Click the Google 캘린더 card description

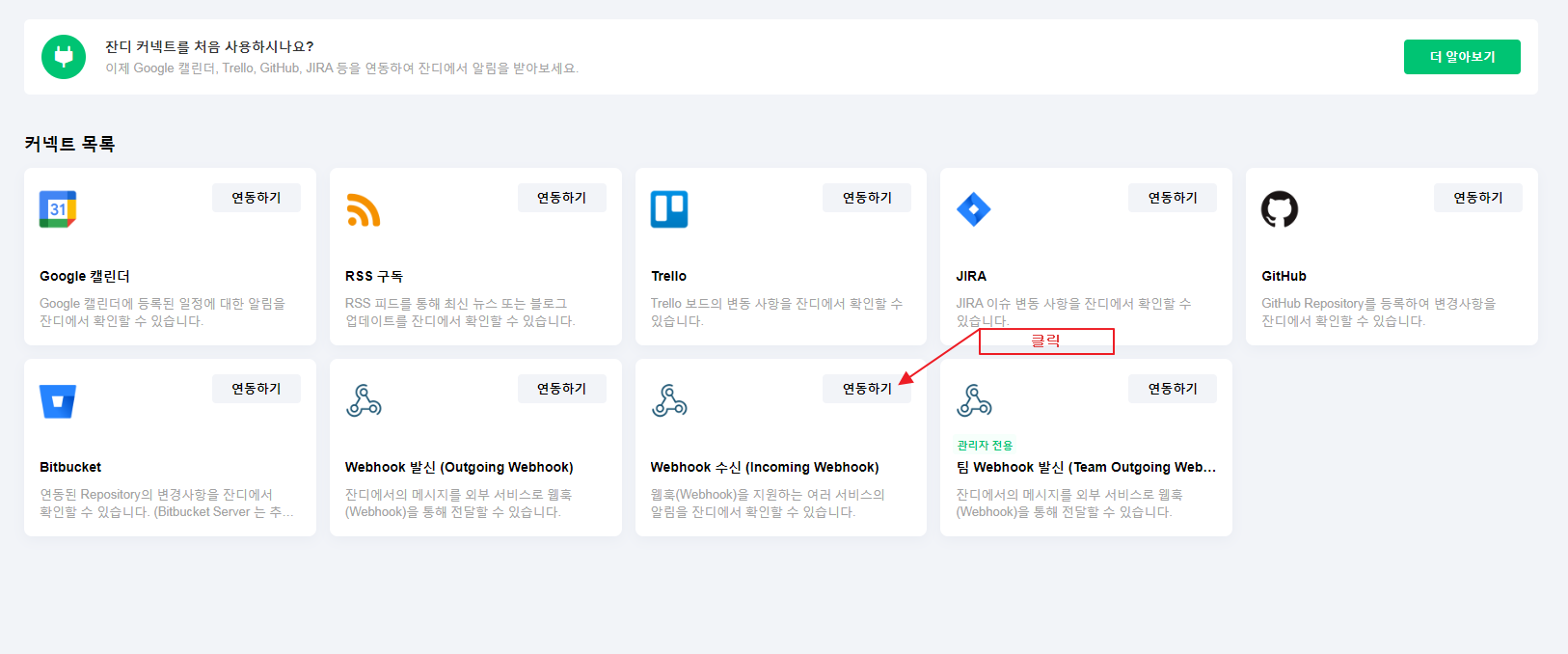[163, 313]
